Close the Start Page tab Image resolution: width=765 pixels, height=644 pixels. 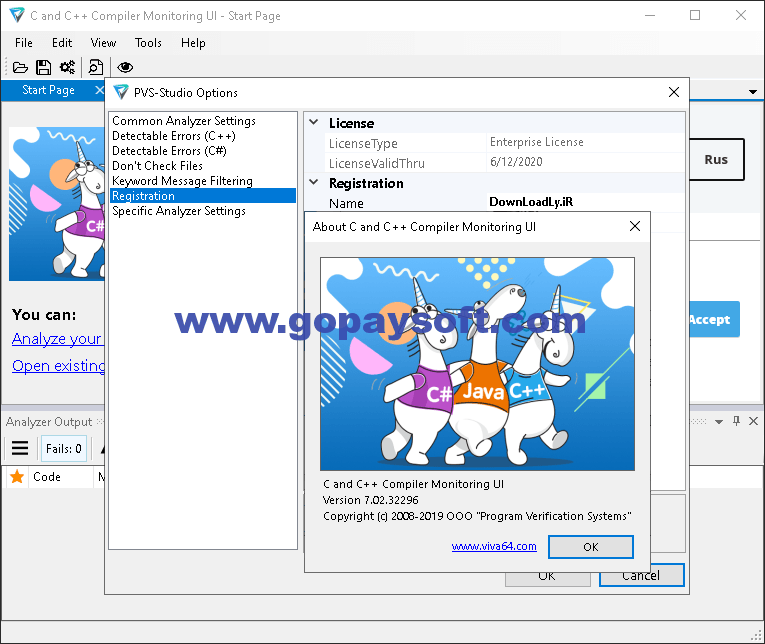pos(99,90)
